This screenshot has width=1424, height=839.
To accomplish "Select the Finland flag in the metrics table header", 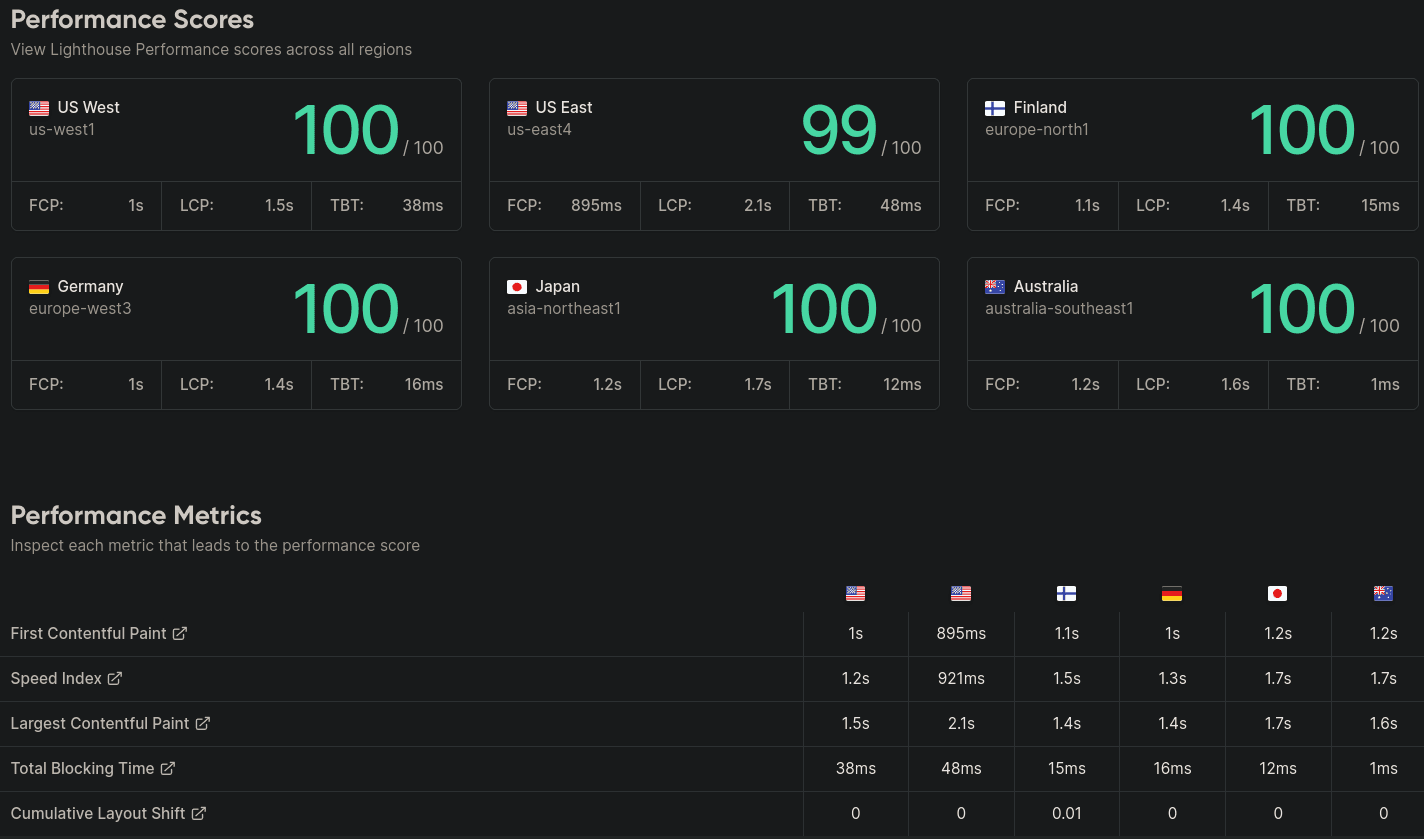I will pos(1066,593).
